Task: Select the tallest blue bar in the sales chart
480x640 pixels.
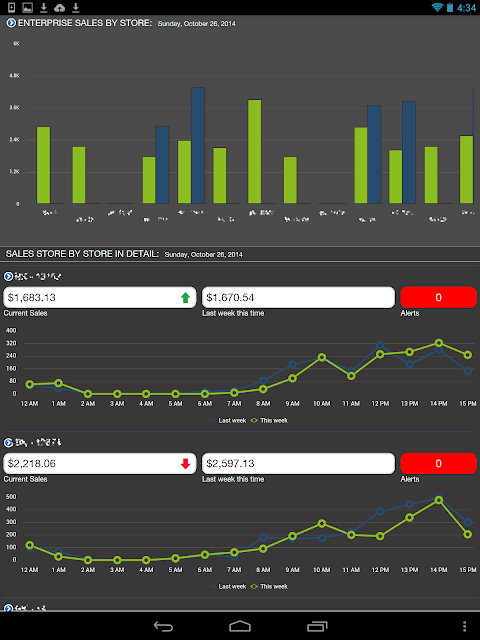Action: click(x=198, y=145)
